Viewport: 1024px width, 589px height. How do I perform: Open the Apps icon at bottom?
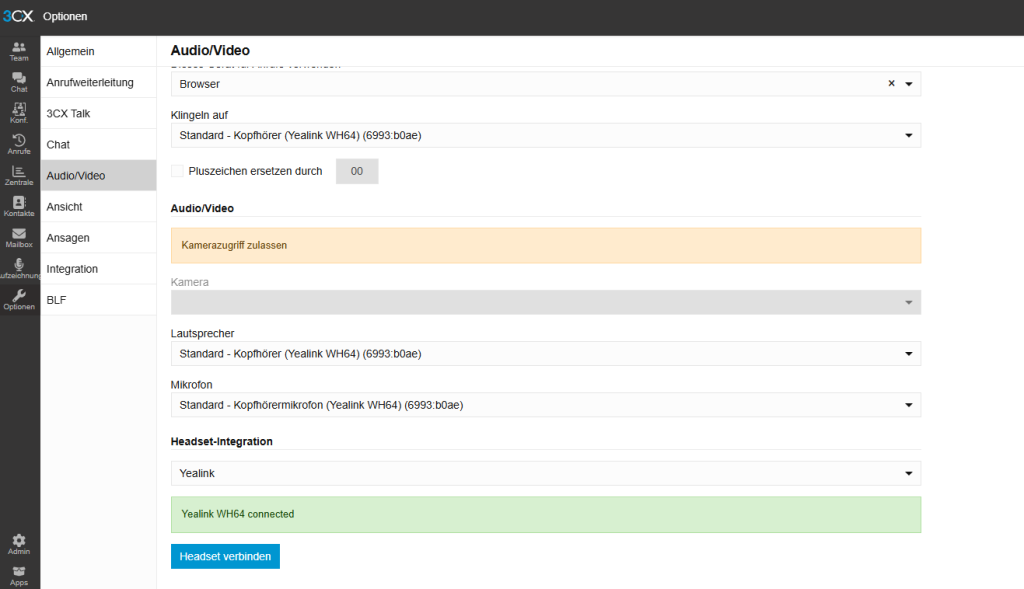(19, 575)
